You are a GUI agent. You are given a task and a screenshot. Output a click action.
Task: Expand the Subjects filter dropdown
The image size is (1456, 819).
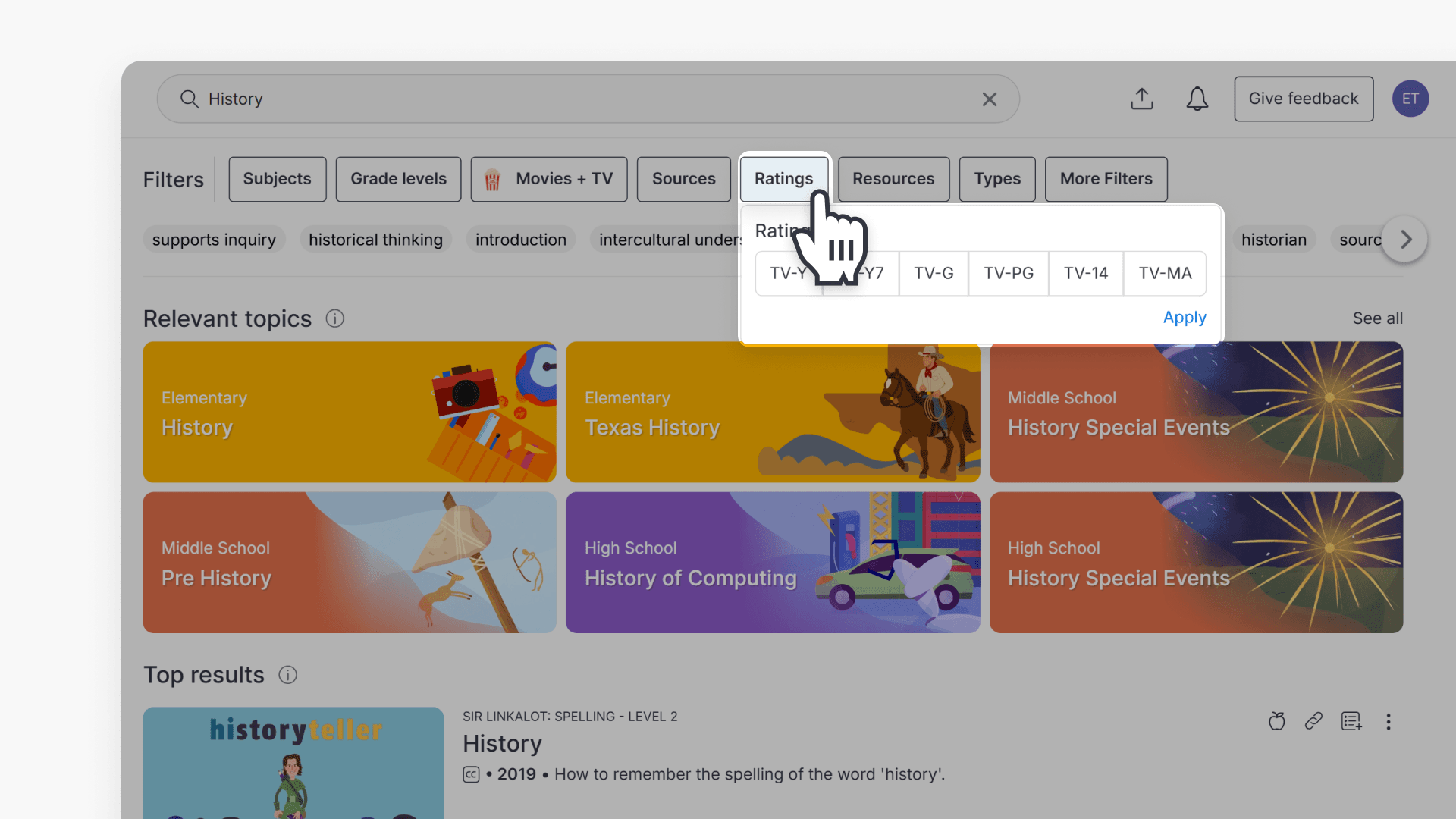tap(277, 179)
